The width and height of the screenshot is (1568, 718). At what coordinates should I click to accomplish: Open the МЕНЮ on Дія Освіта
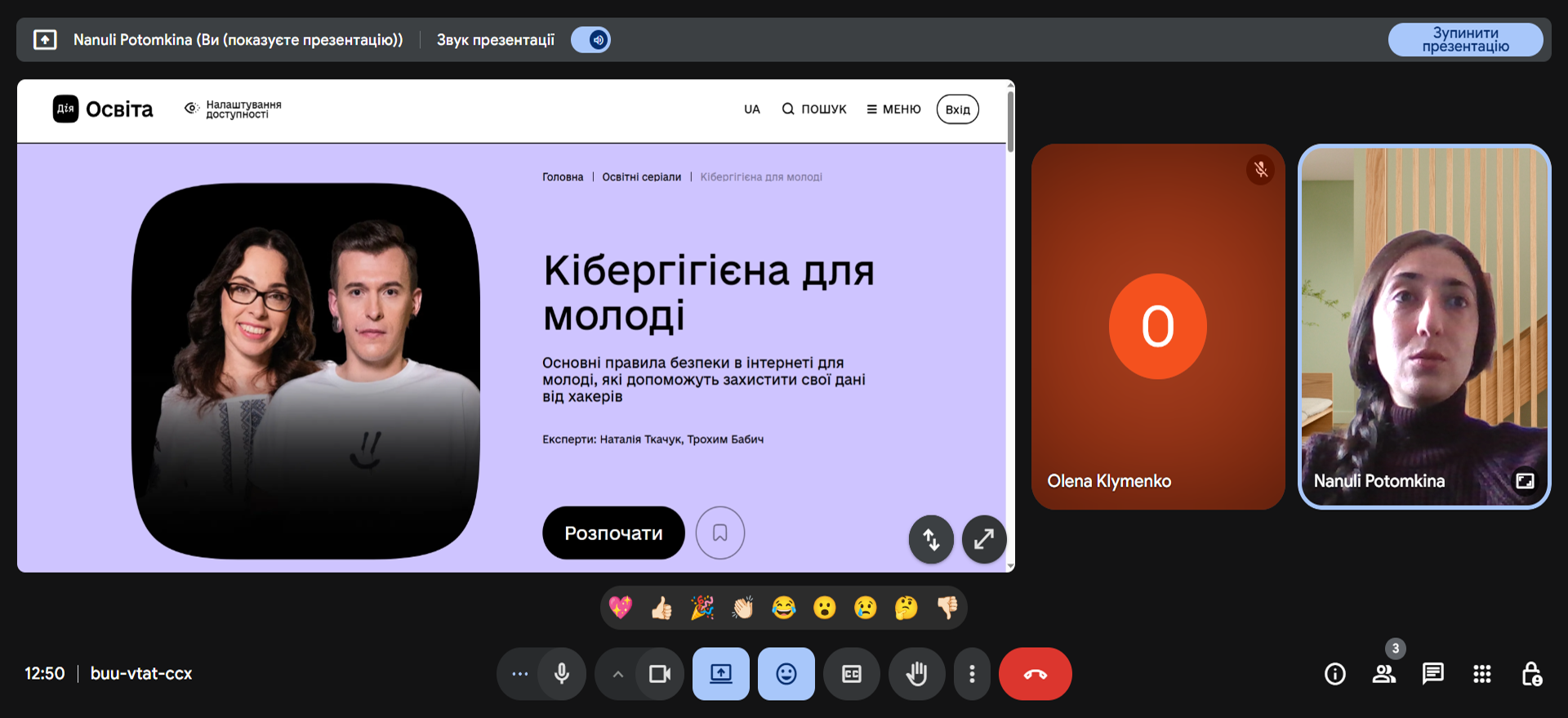pyautogui.click(x=893, y=109)
